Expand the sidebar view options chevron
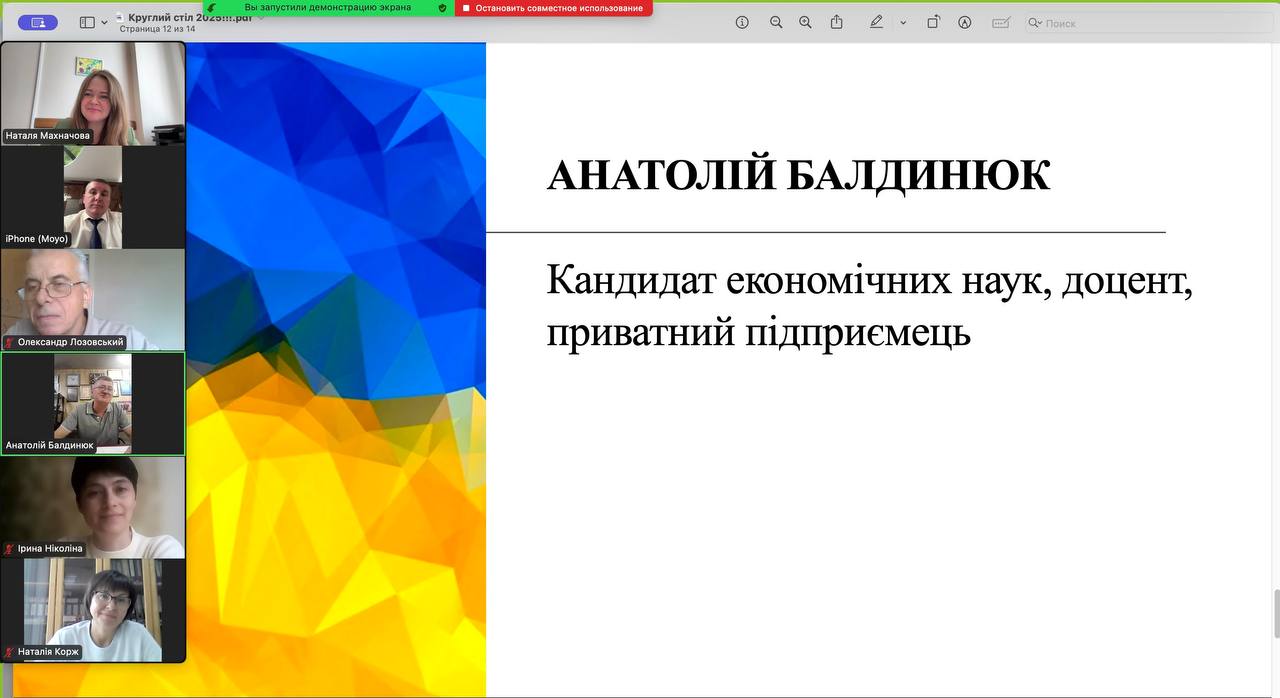This screenshot has height=698, width=1280. 104,22
